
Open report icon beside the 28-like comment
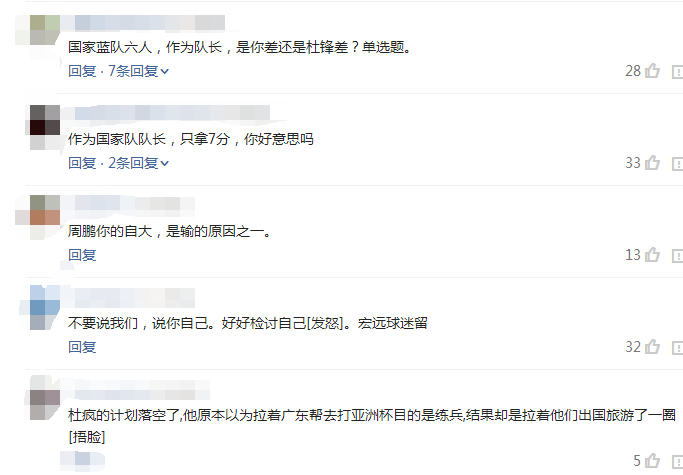pyautogui.click(x=677, y=71)
